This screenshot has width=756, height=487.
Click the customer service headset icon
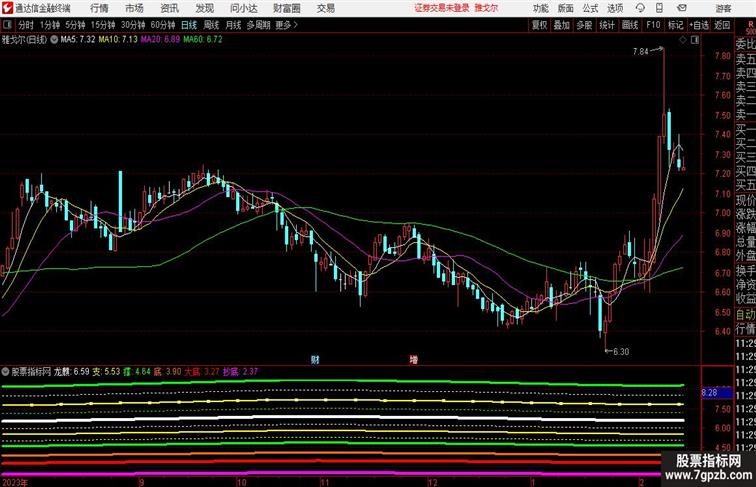[640, 8]
